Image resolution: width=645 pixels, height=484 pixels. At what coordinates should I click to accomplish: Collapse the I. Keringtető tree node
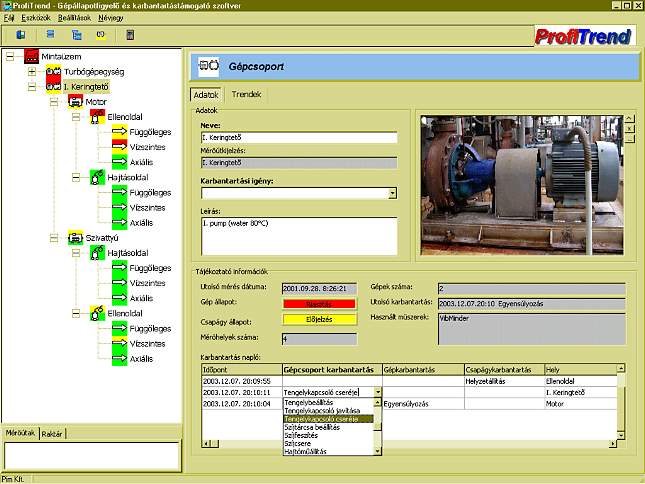point(32,87)
